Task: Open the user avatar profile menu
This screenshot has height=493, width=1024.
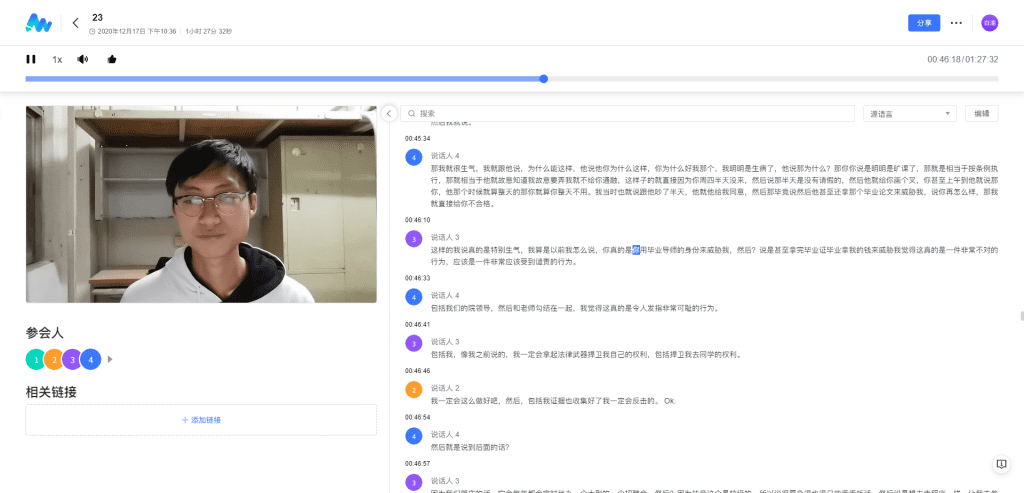Action: pyautogui.click(x=989, y=22)
